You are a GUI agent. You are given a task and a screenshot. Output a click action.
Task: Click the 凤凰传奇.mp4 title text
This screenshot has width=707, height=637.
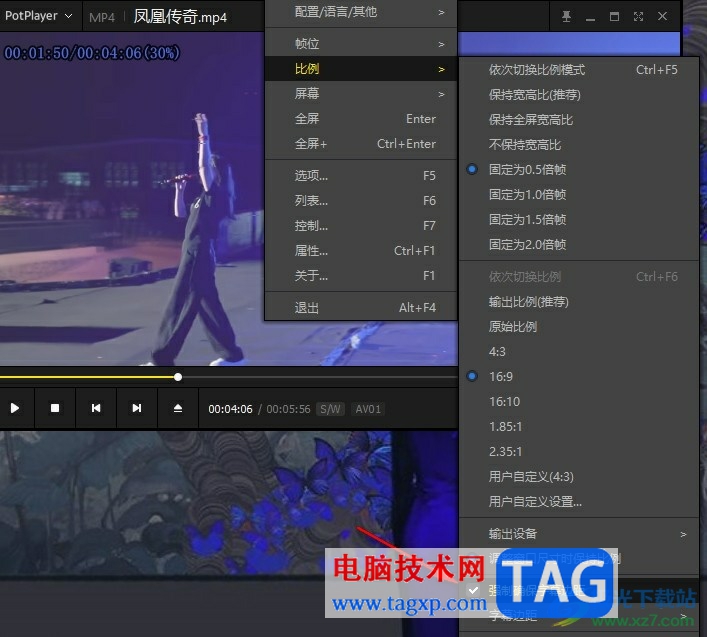pos(180,17)
